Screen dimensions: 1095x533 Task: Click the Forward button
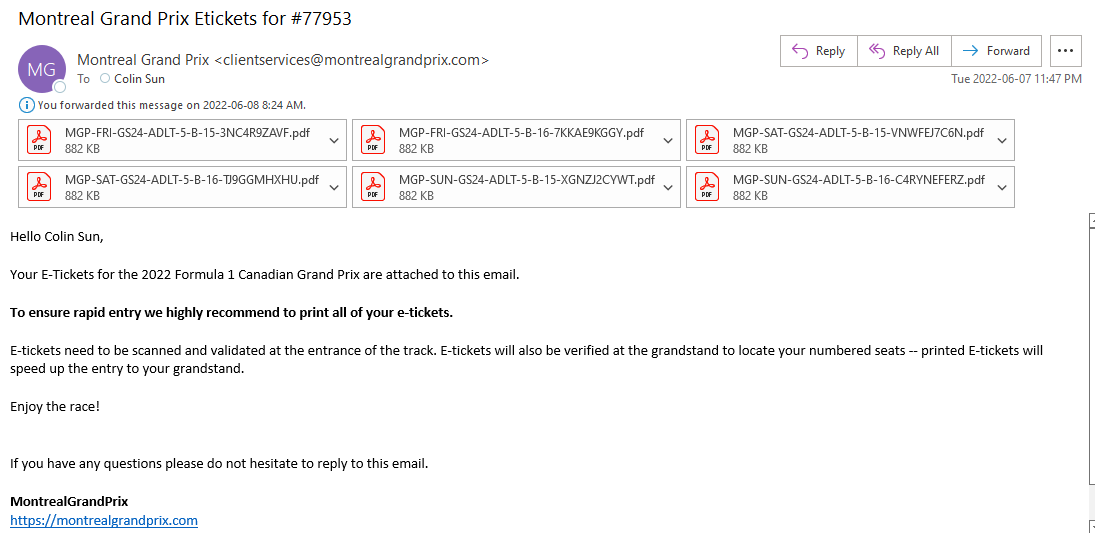click(997, 51)
